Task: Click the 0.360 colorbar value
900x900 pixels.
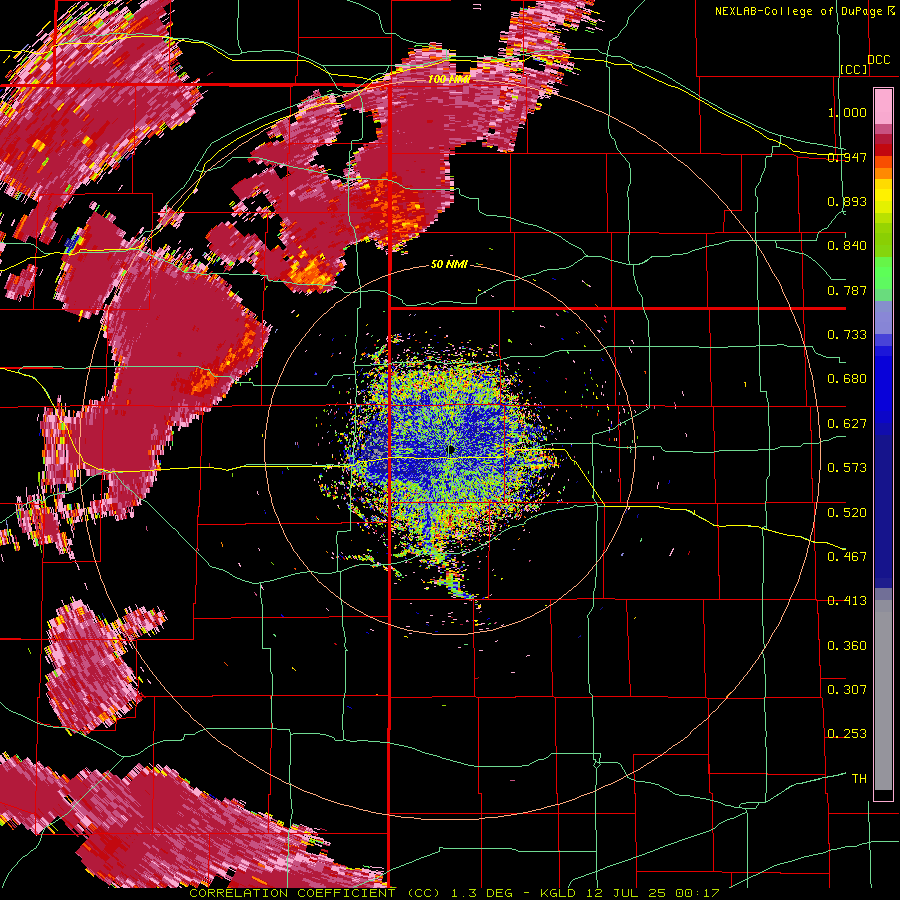Action: click(x=847, y=646)
